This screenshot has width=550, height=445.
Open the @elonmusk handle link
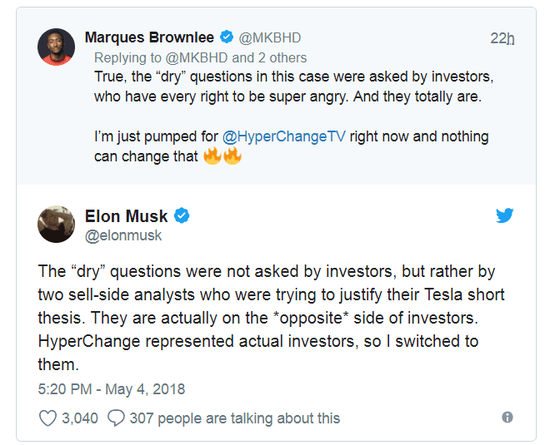tap(123, 235)
